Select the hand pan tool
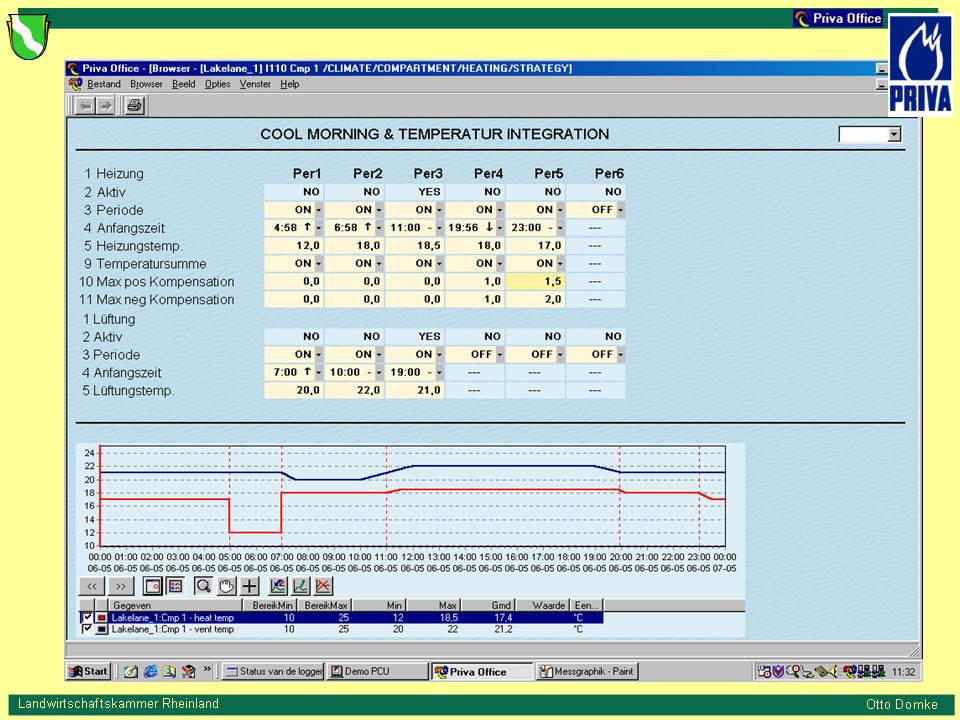 [226, 586]
